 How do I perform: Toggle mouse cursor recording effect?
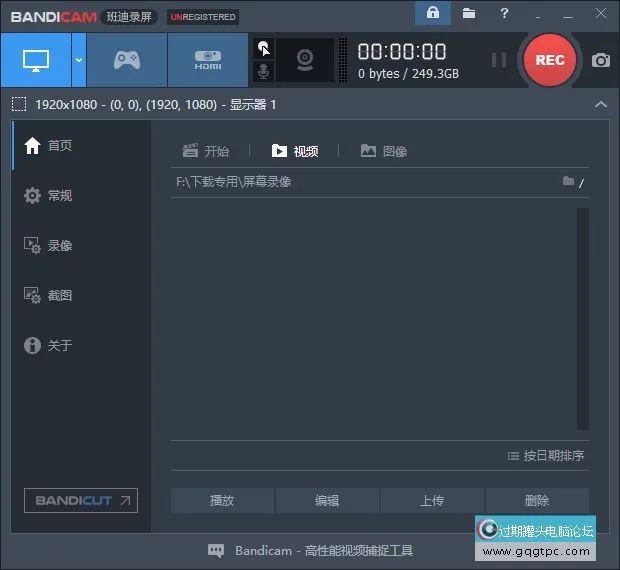click(x=264, y=48)
